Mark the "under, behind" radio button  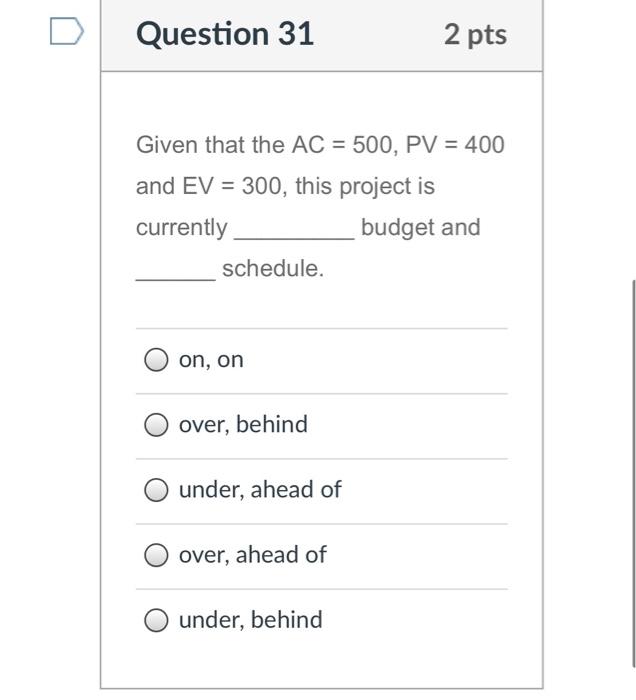[156, 620]
